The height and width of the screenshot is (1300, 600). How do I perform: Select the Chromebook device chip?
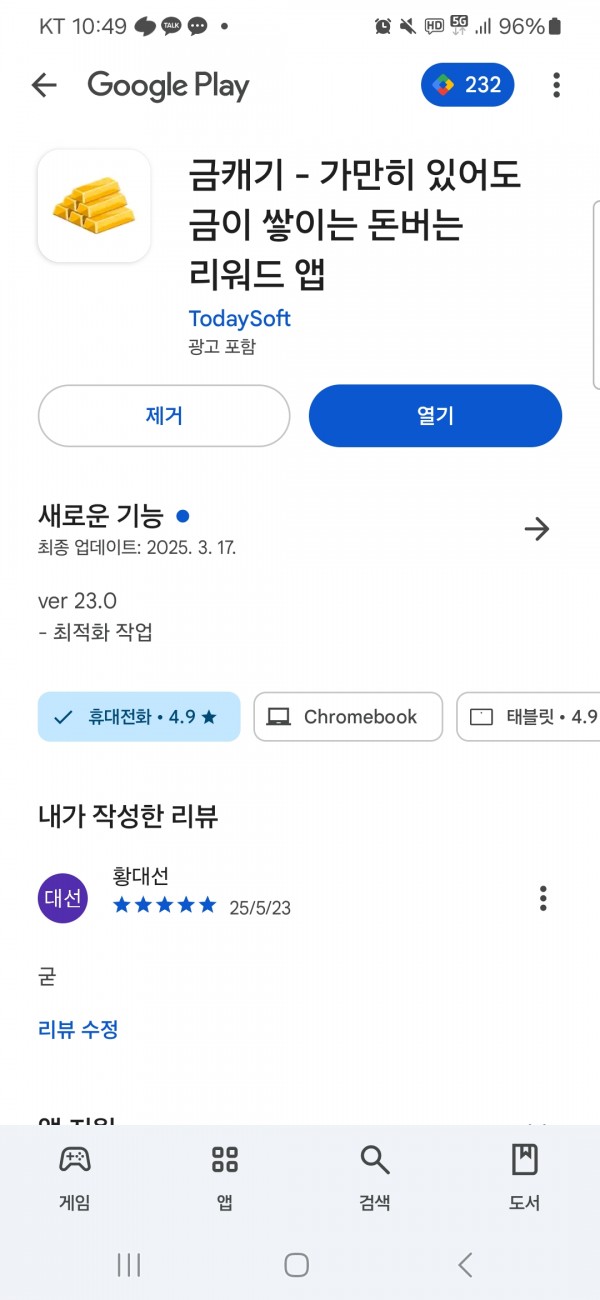click(348, 717)
